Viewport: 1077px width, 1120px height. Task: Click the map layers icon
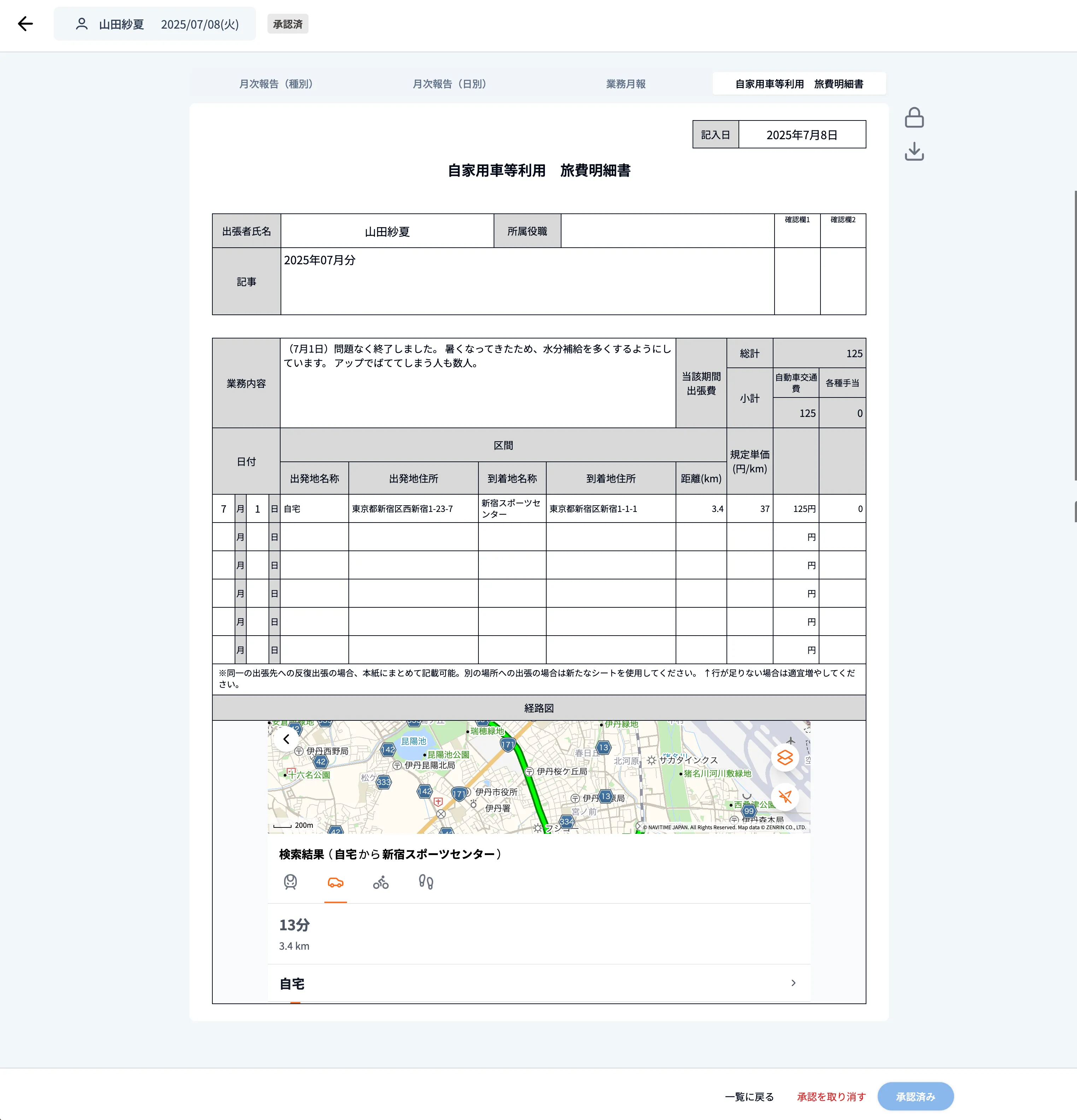click(x=784, y=758)
